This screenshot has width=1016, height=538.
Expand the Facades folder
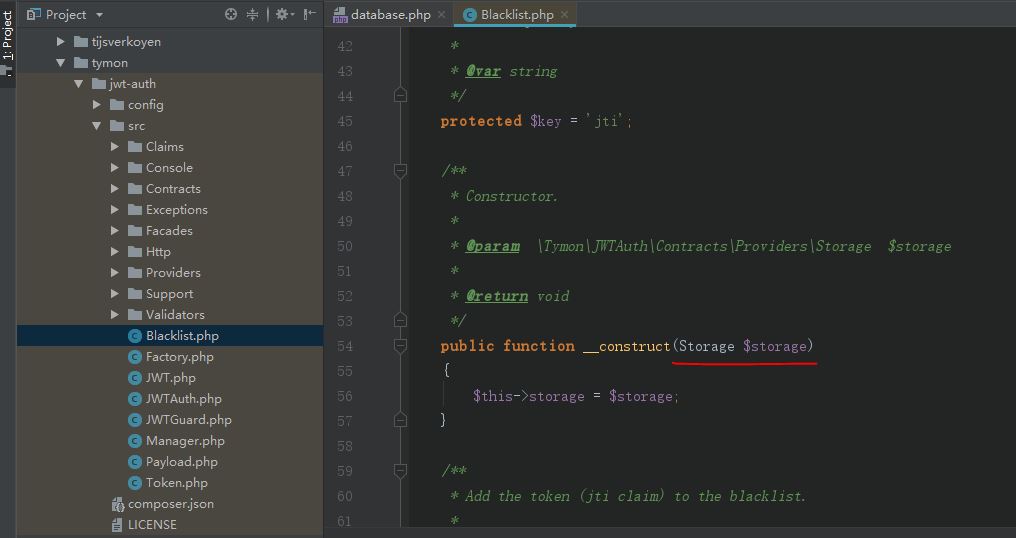115,230
